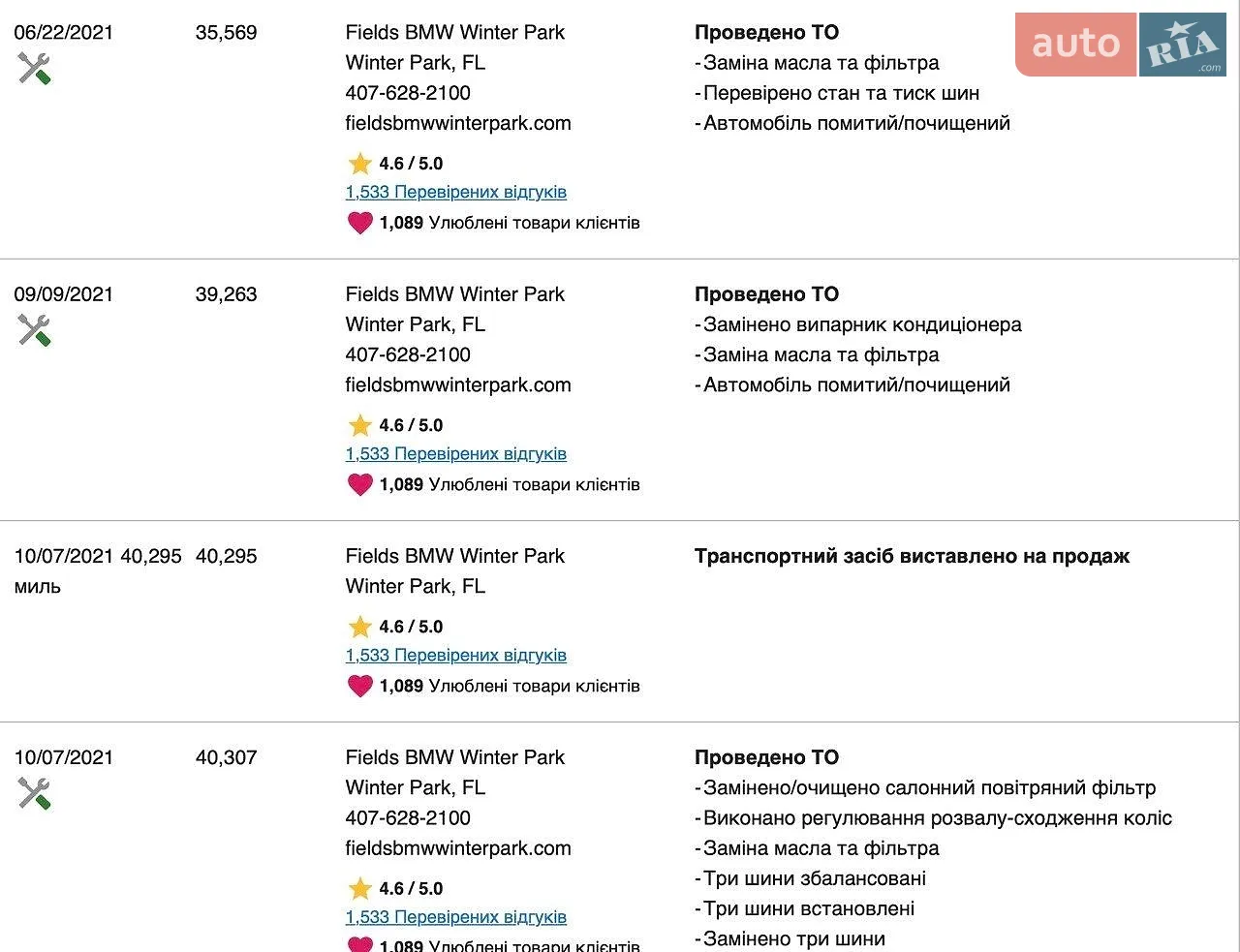Click the 407-628-2100 phone number in first record
The image size is (1240, 952).
point(408,93)
